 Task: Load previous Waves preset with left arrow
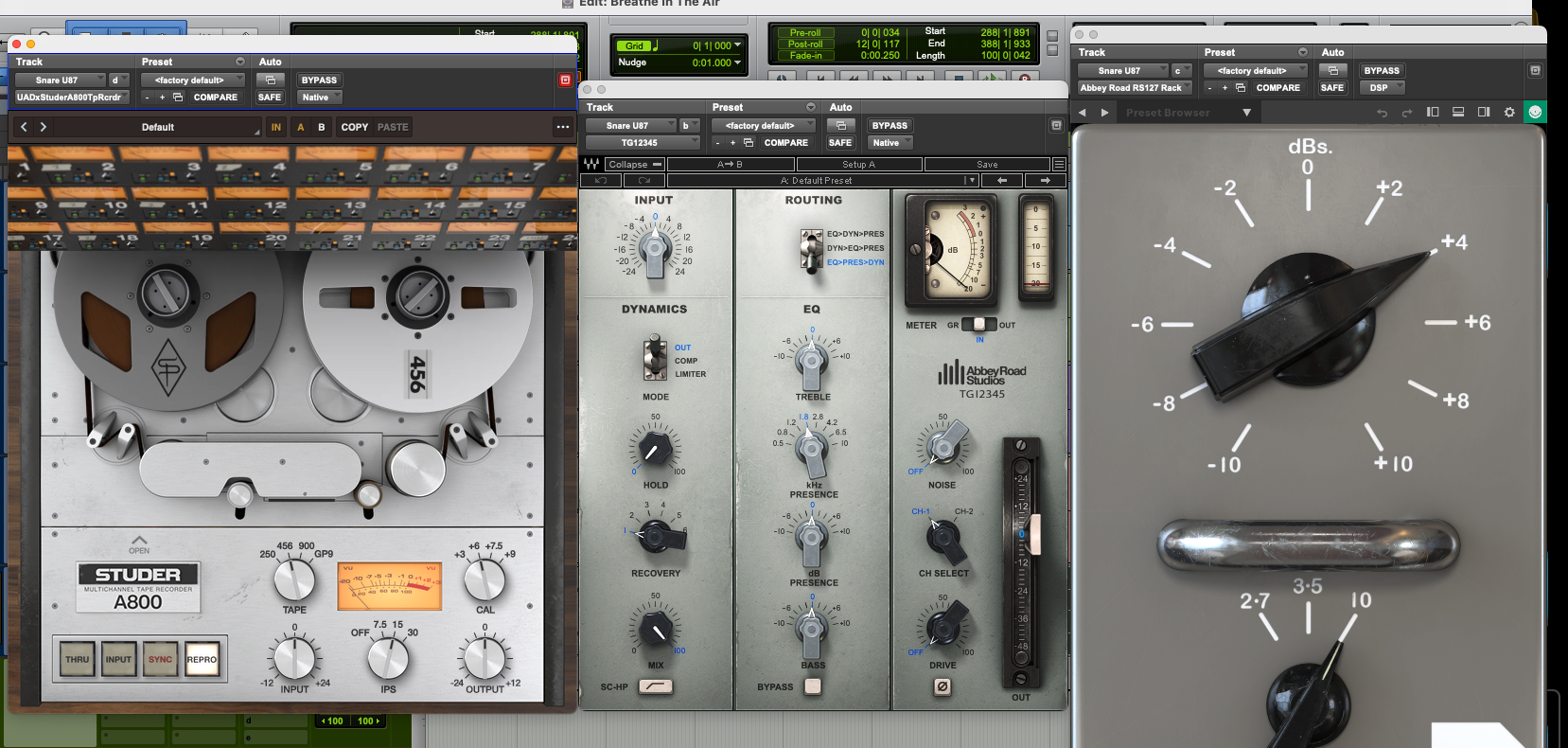[x=1002, y=181]
